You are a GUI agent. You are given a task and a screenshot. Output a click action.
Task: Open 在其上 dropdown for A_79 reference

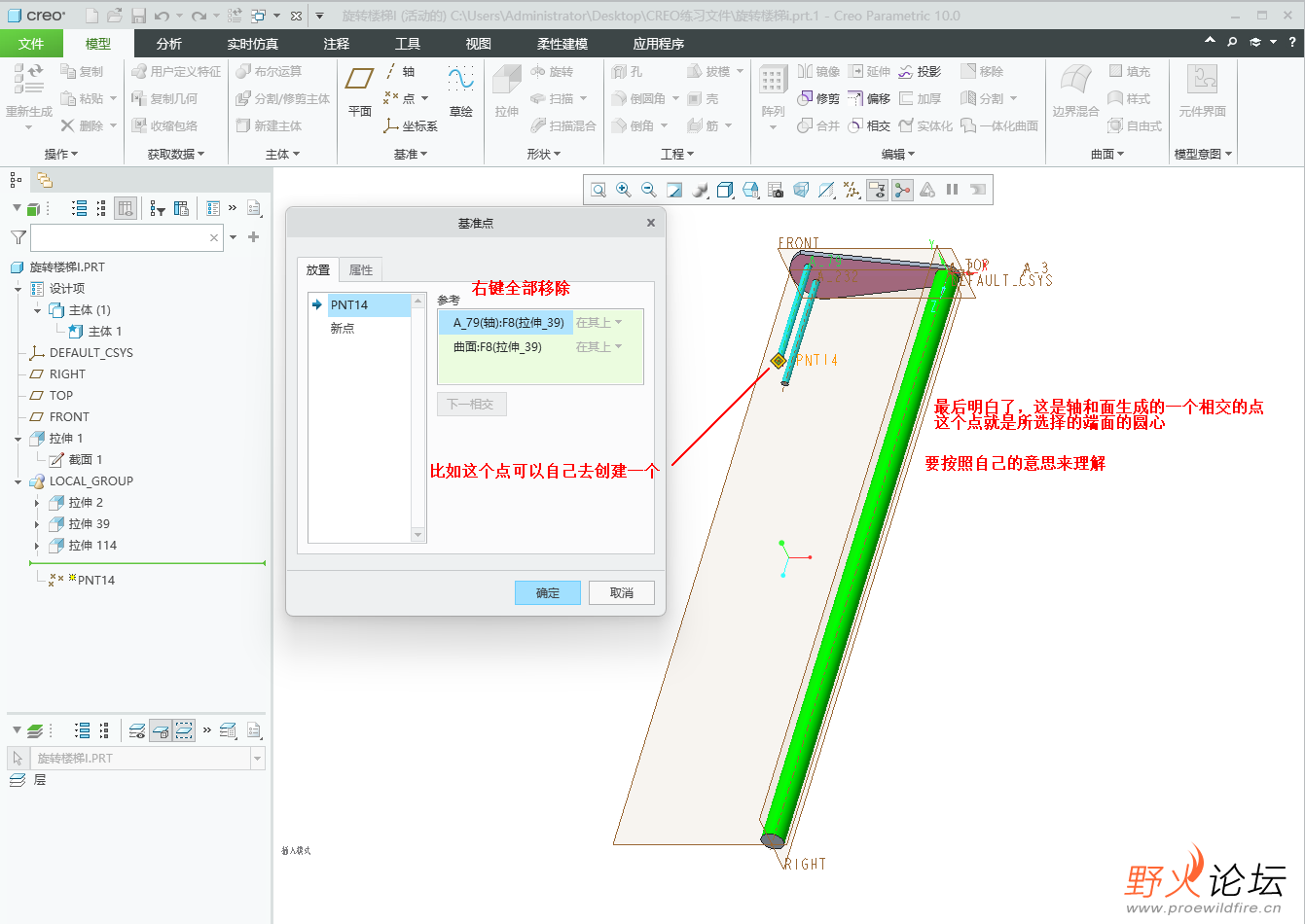tap(598, 323)
